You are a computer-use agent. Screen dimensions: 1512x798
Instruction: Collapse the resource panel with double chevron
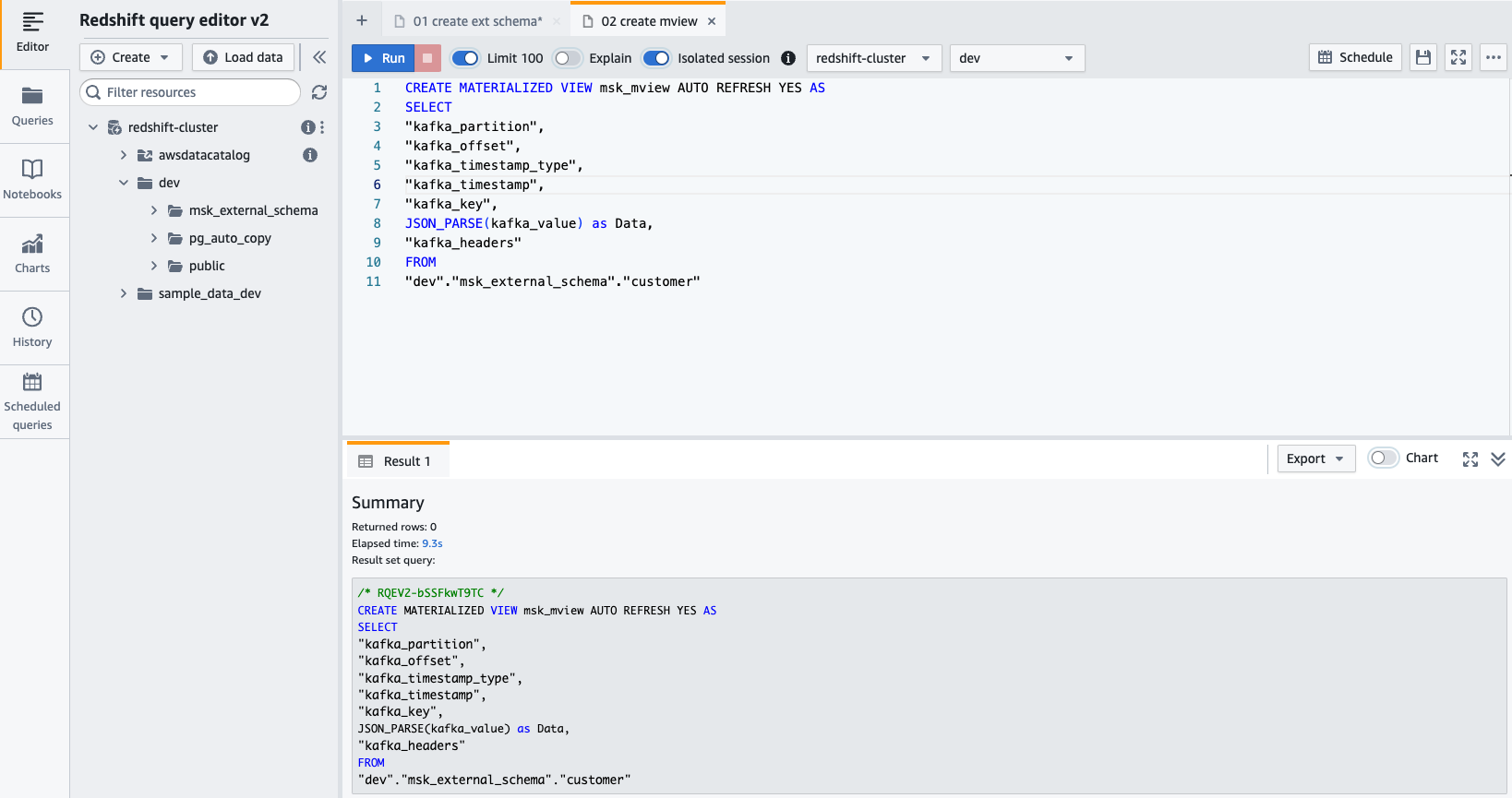pos(319,57)
